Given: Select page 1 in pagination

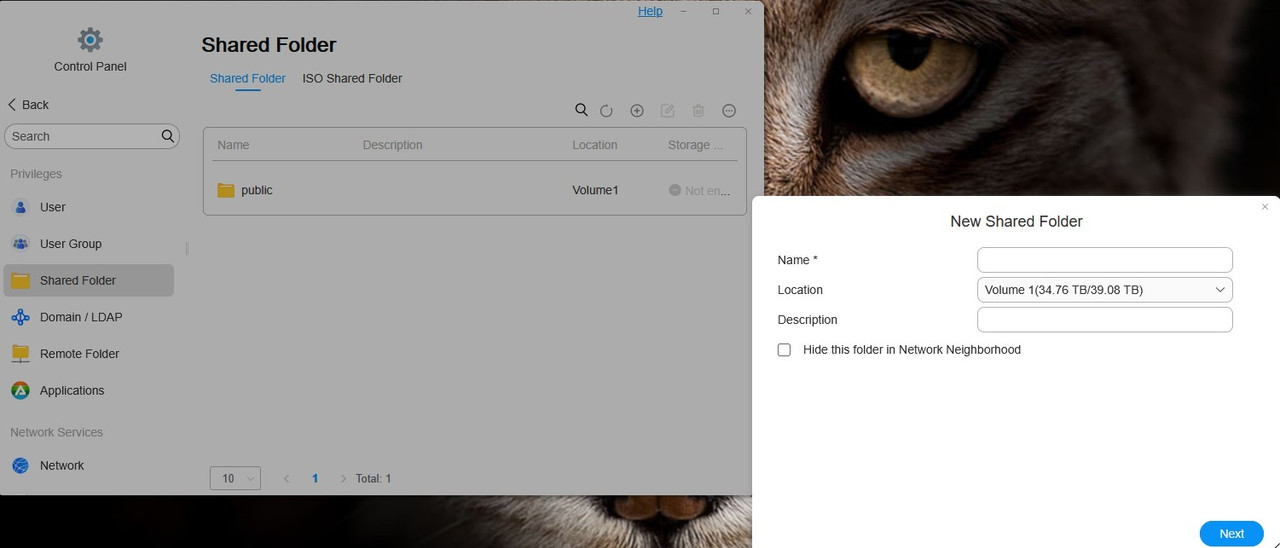Looking at the screenshot, I should 315,479.
